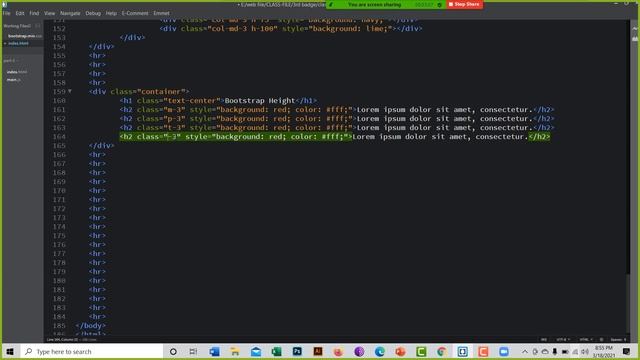Open Firefox from the taskbar
This screenshot has width=640, height=360.
tap(338, 351)
